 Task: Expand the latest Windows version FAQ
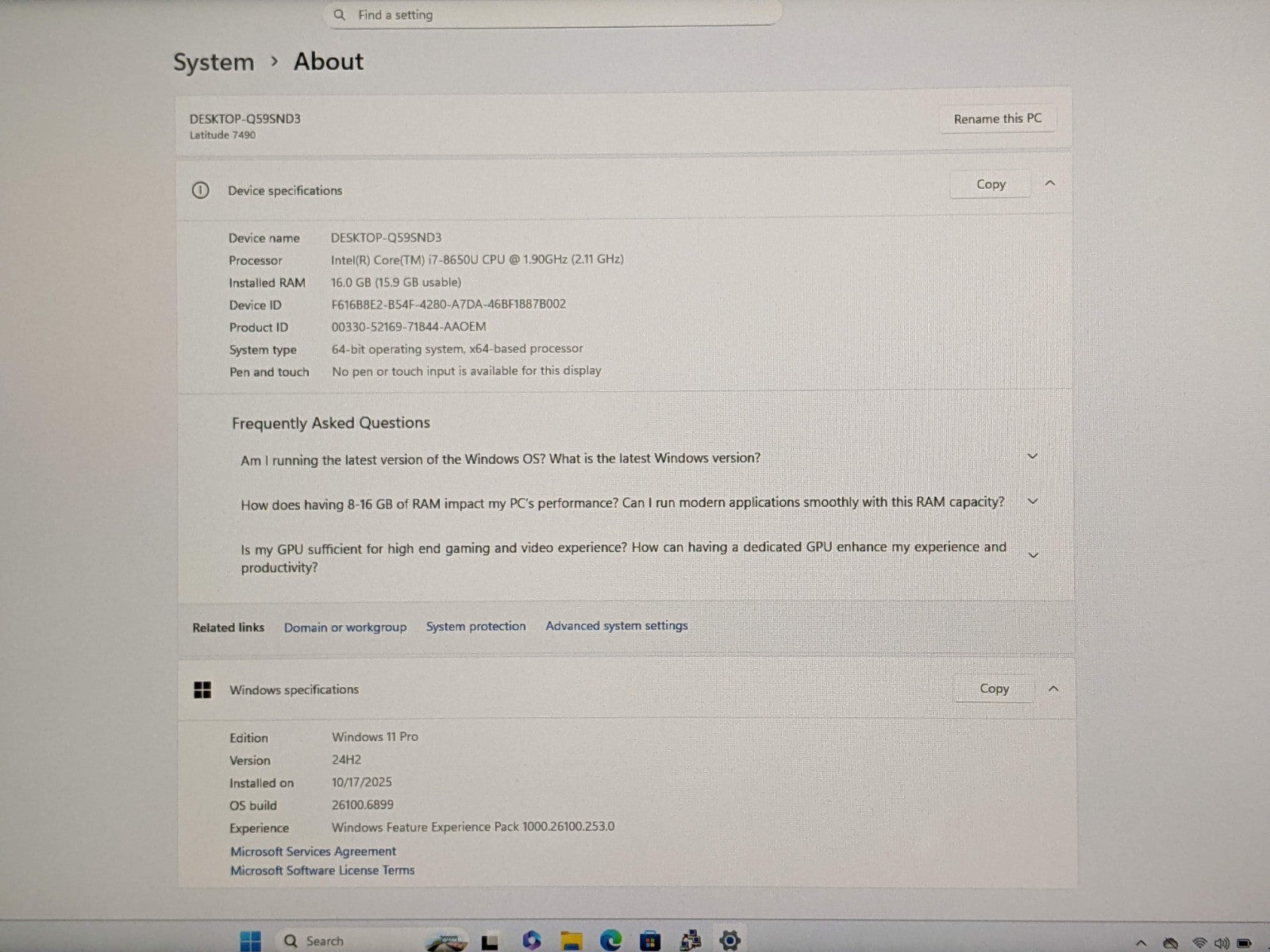point(1033,457)
